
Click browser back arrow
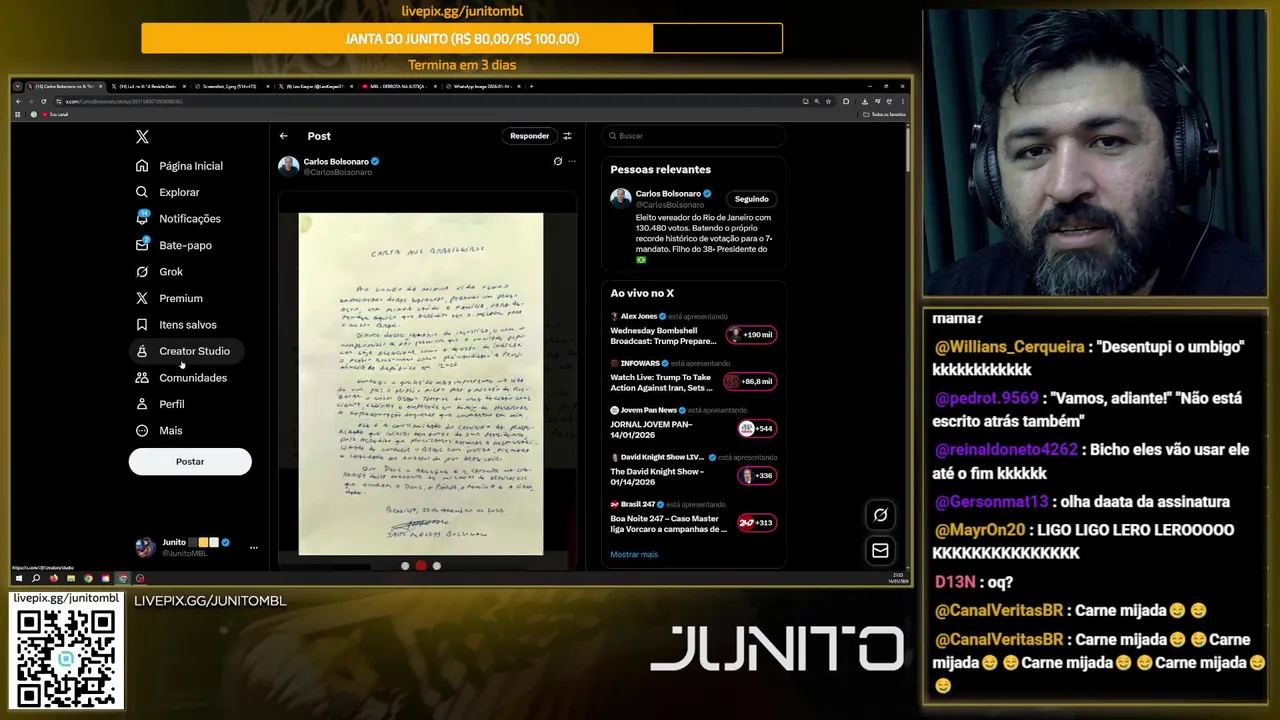[18, 101]
